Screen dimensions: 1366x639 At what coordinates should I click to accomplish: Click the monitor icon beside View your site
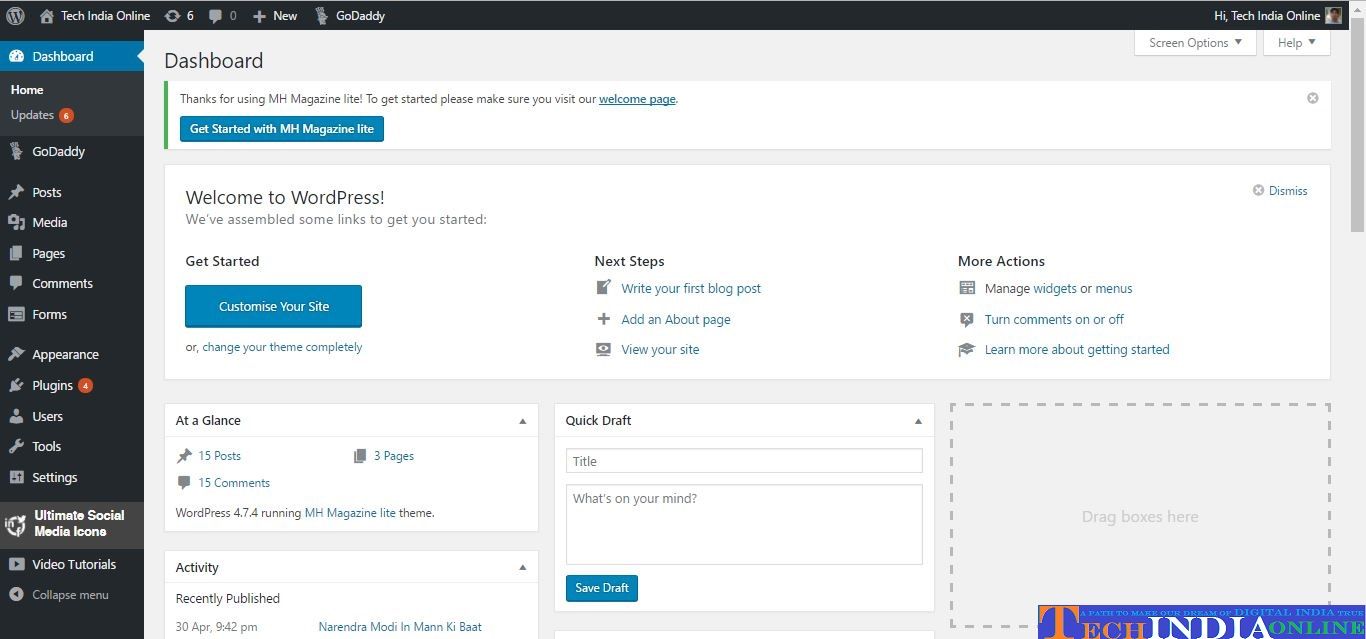603,349
